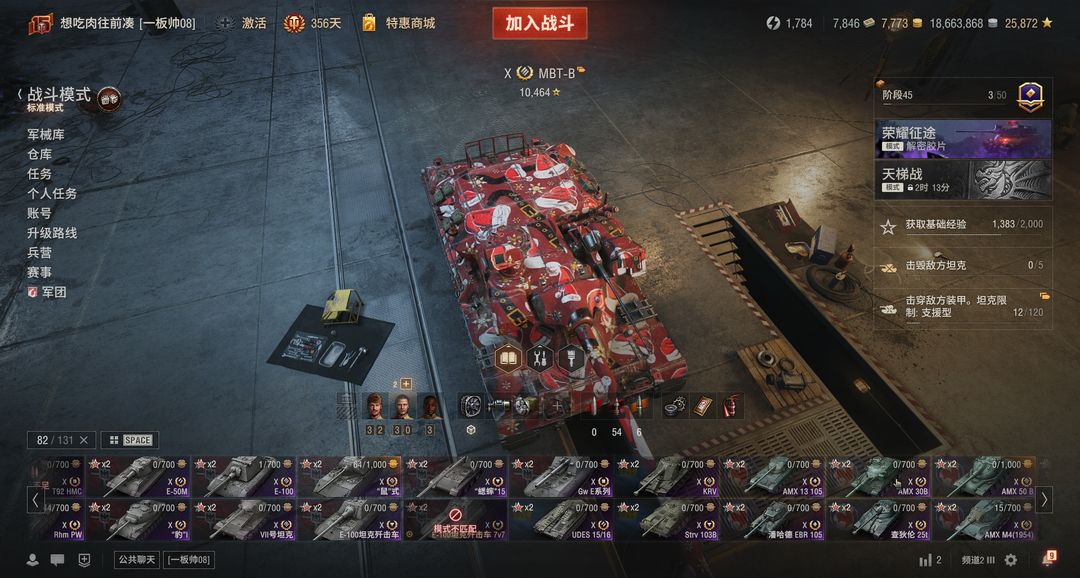Open the wrench maintenance hexagon icon
The height and width of the screenshot is (578, 1080).
[539, 358]
